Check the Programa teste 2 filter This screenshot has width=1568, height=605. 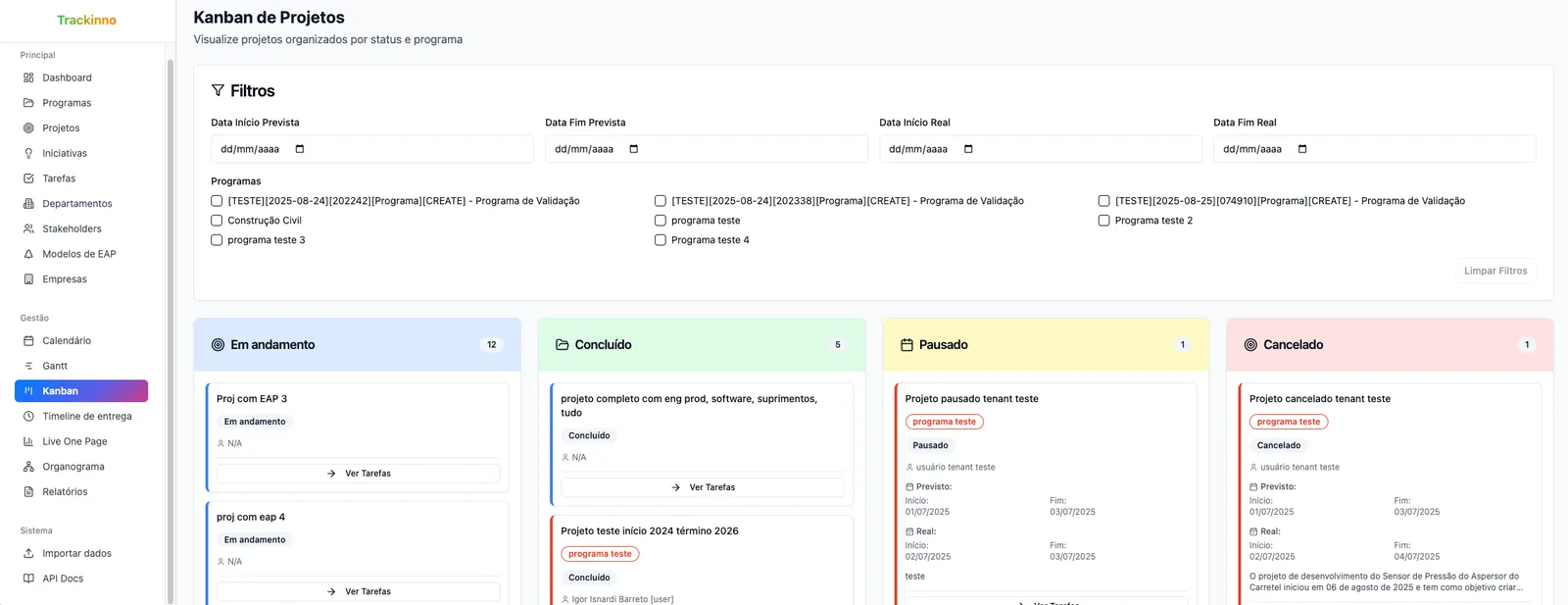coord(1104,221)
